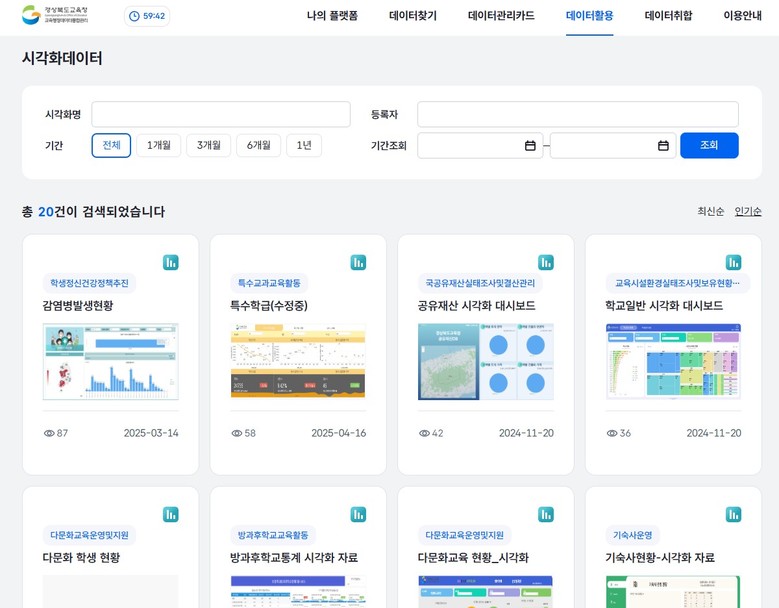Sort results by 인기순

coord(747,212)
